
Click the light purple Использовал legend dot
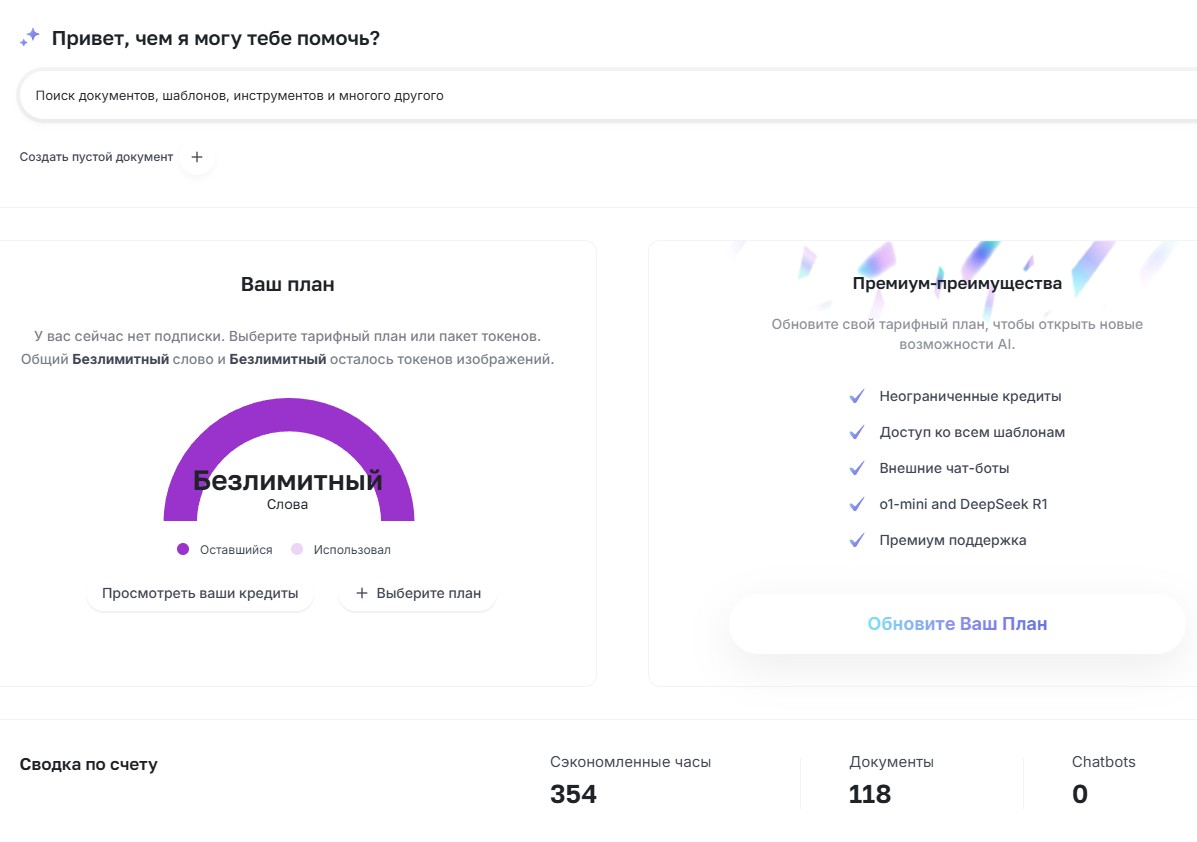point(297,550)
